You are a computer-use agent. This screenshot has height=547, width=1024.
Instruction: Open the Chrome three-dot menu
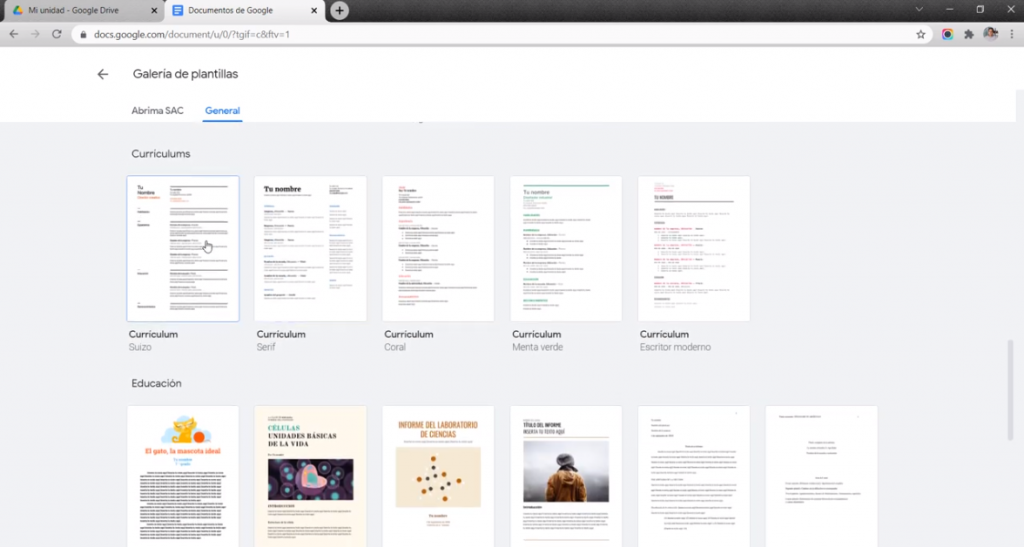(1012, 34)
